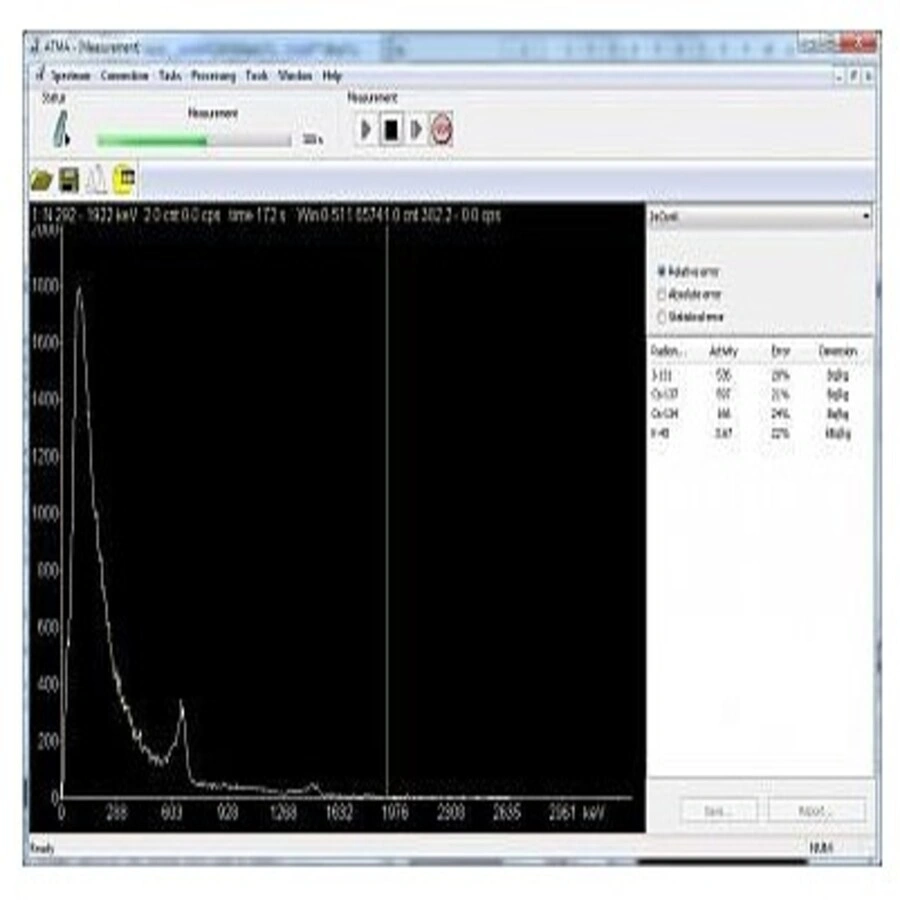The image size is (900, 900).
Task: Click the white spectrum peak toolbar icon
Action: tap(96, 179)
